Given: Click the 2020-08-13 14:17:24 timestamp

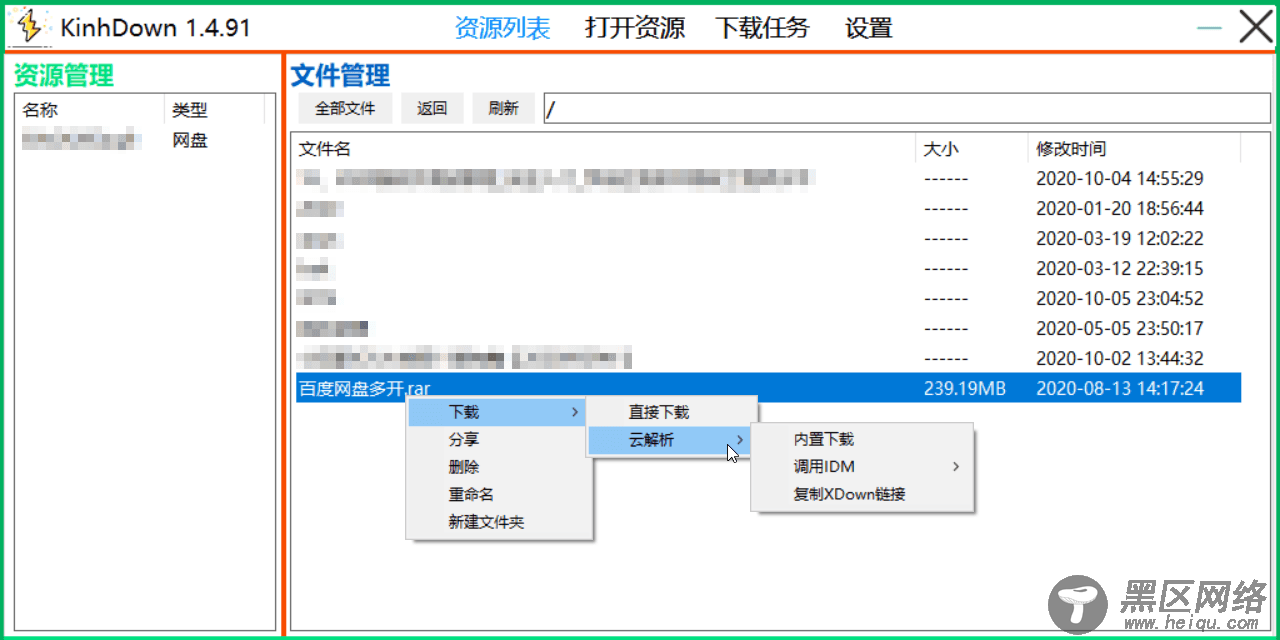Looking at the screenshot, I should pyautogui.click(x=1119, y=388).
